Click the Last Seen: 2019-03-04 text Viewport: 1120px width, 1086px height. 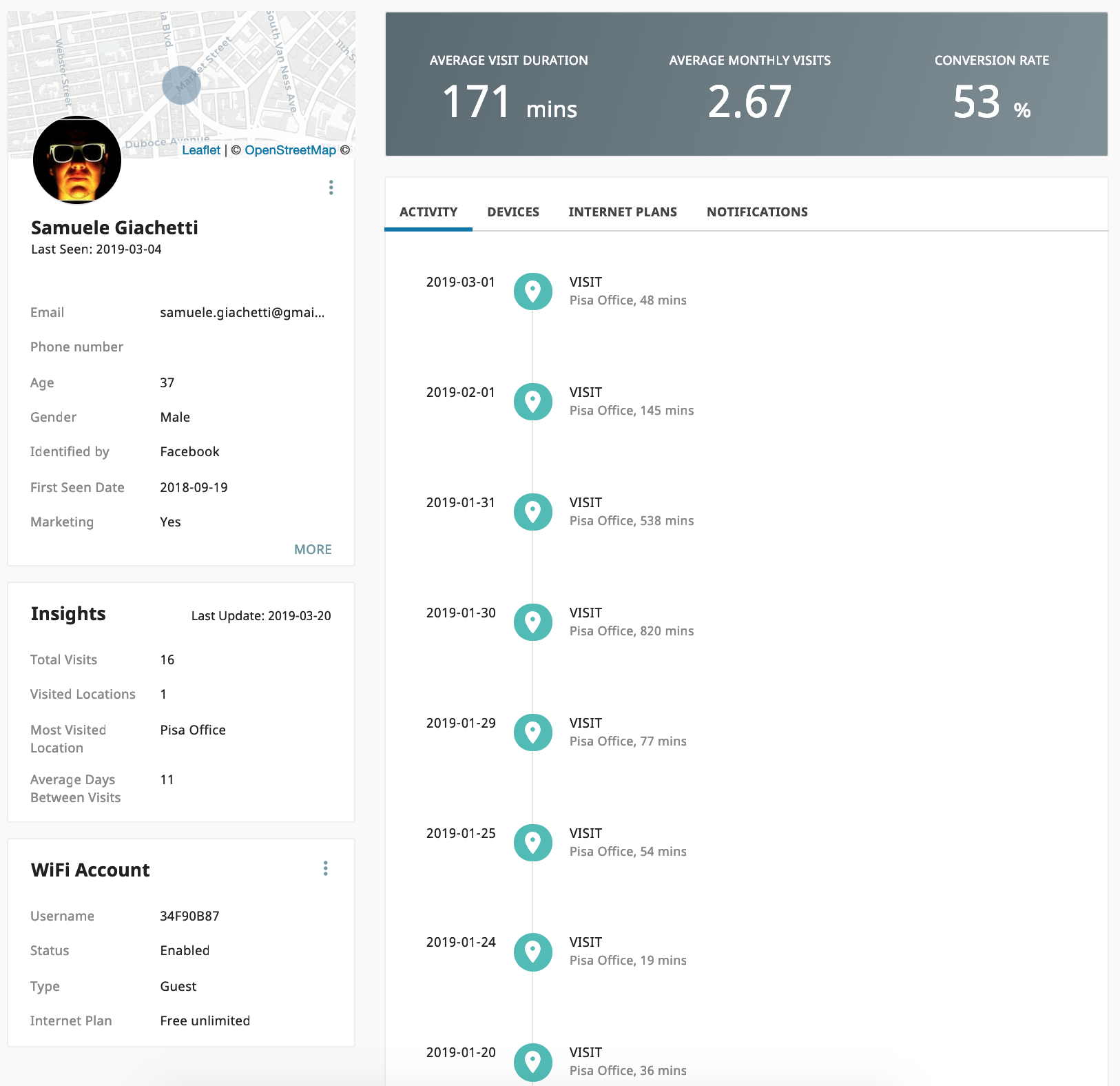[x=96, y=249]
